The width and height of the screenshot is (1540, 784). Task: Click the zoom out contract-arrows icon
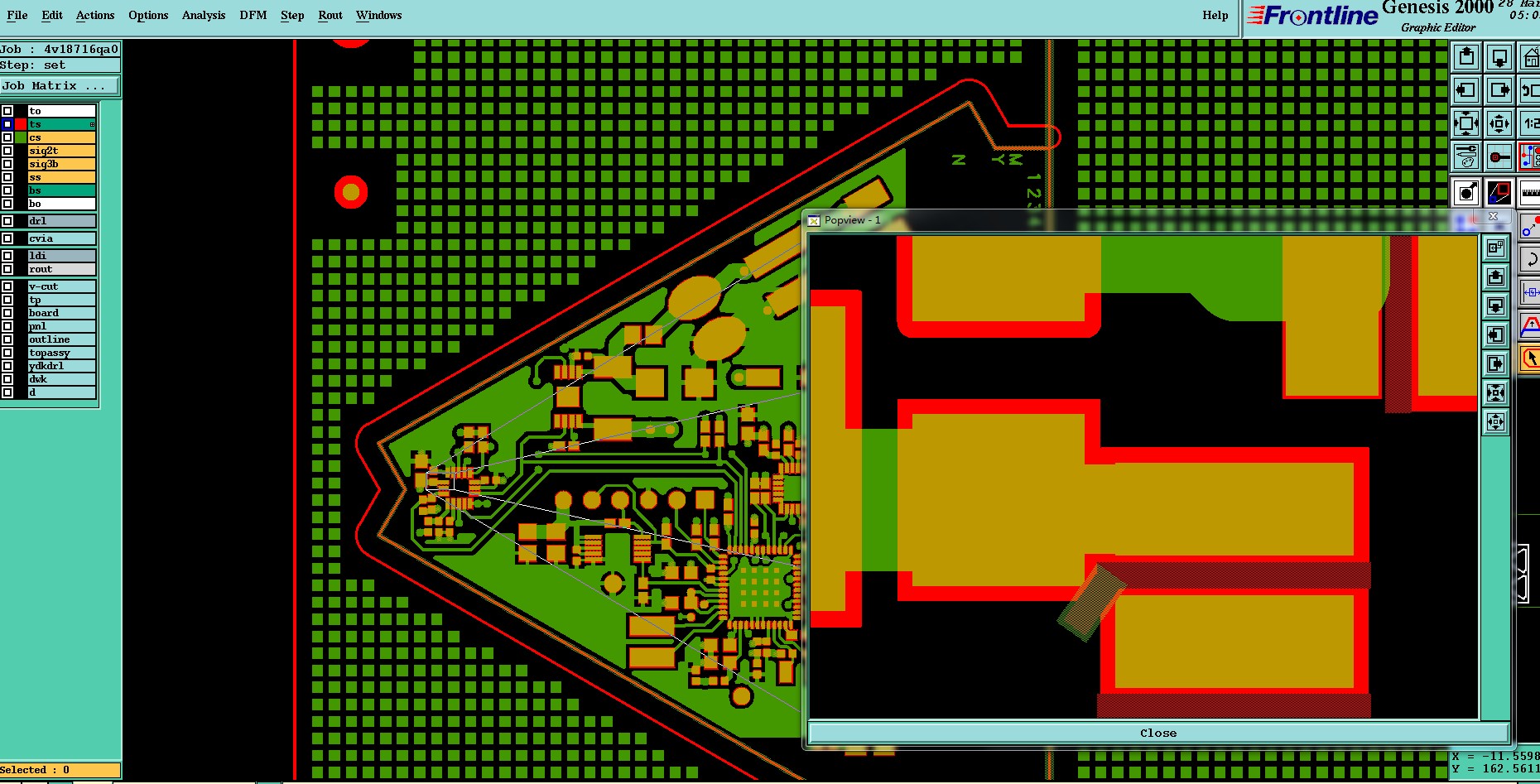(x=1499, y=124)
